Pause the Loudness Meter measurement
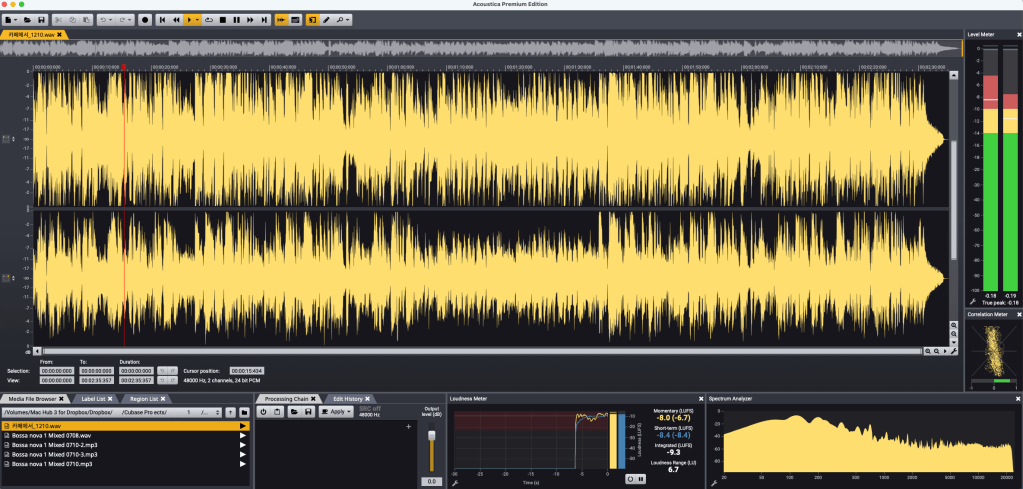The width and height of the screenshot is (1023, 489). tap(641, 479)
